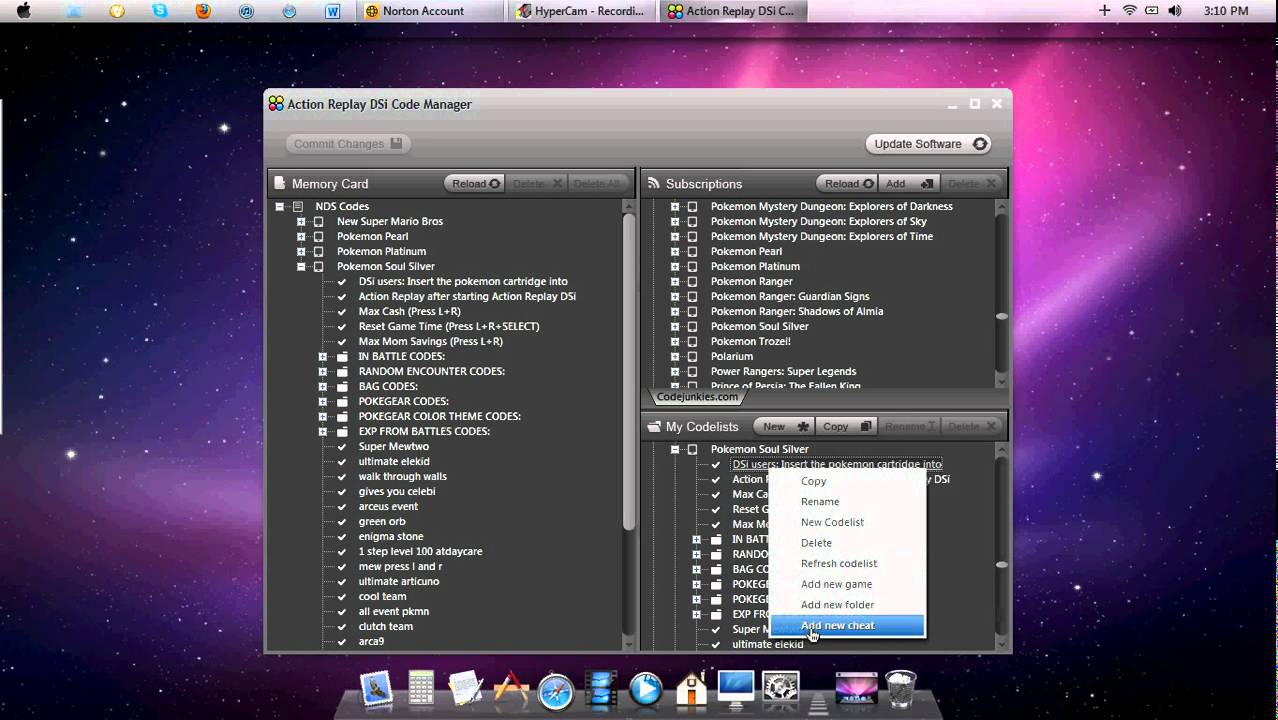This screenshot has height=720, width=1278.
Task: Select Add new cheat menu entry
Action: 848,625
